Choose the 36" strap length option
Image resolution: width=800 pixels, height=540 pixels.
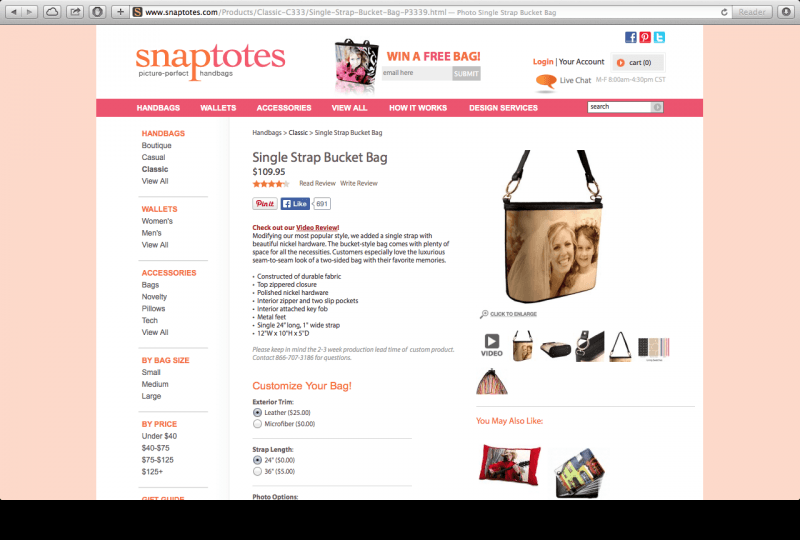(x=257, y=472)
